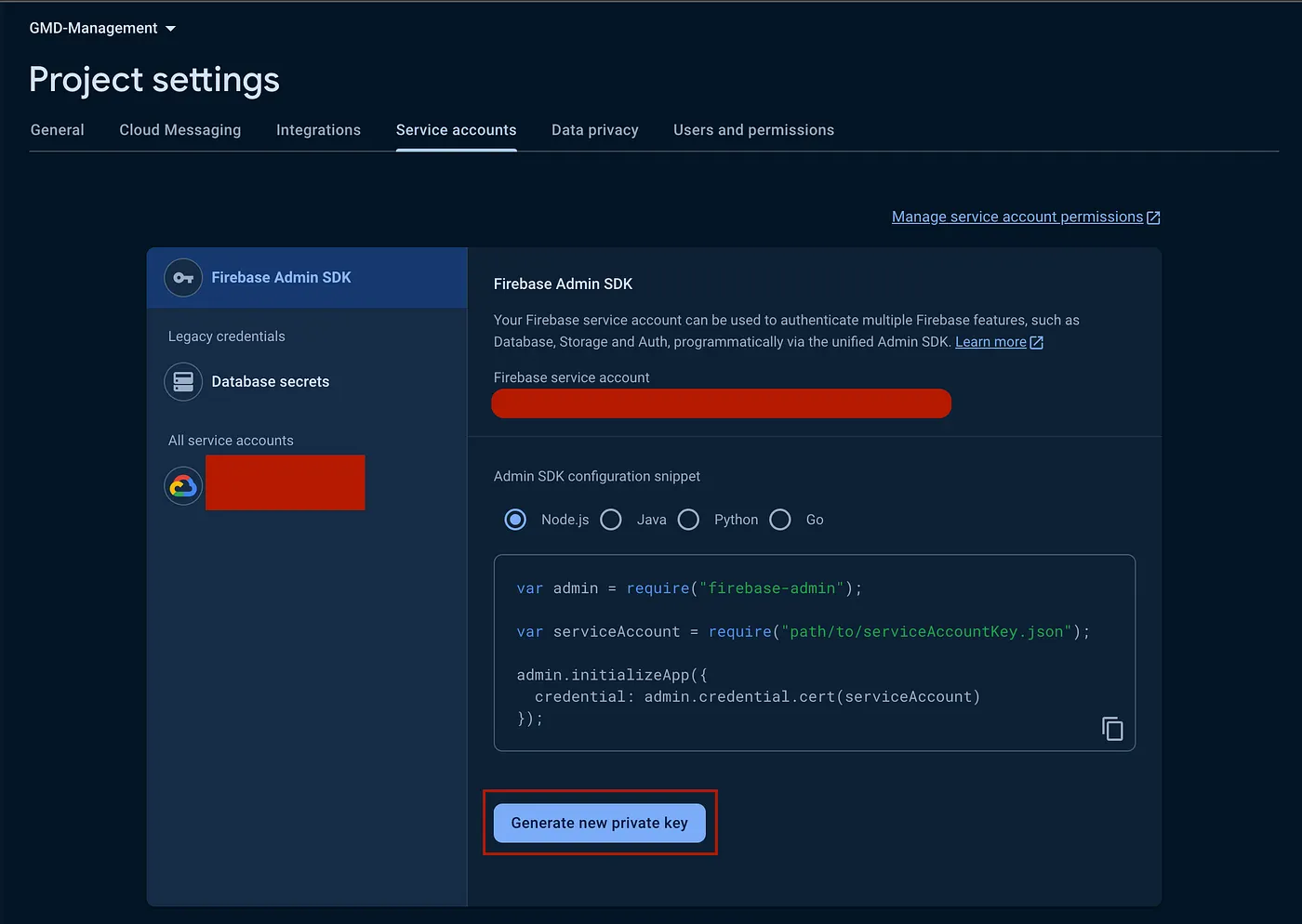Click the Firebase Admin SDK key icon
Viewport: 1302px width, 924px height.
click(x=183, y=278)
